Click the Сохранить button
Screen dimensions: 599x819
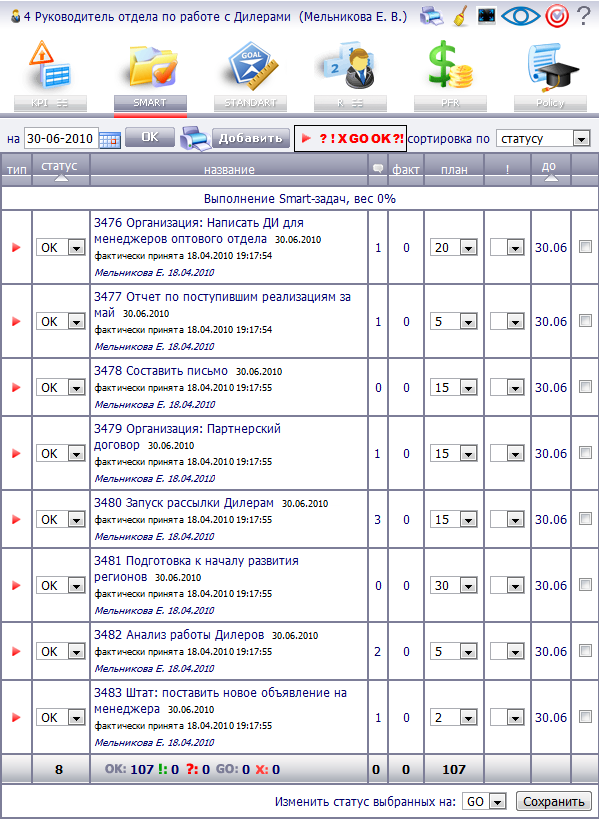coord(554,801)
